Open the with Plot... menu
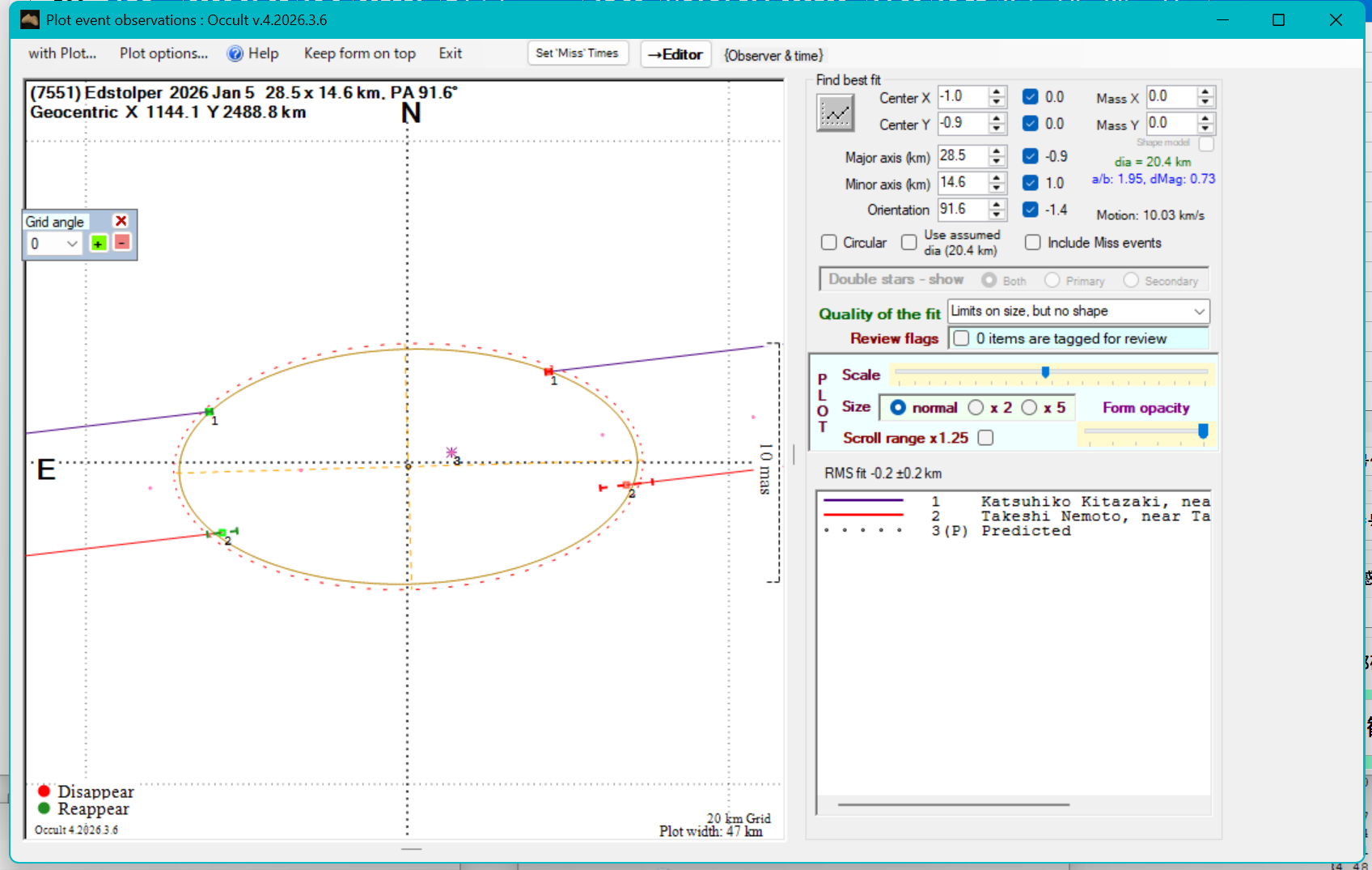The image size is (1372, 870). [x=62, y=53]
